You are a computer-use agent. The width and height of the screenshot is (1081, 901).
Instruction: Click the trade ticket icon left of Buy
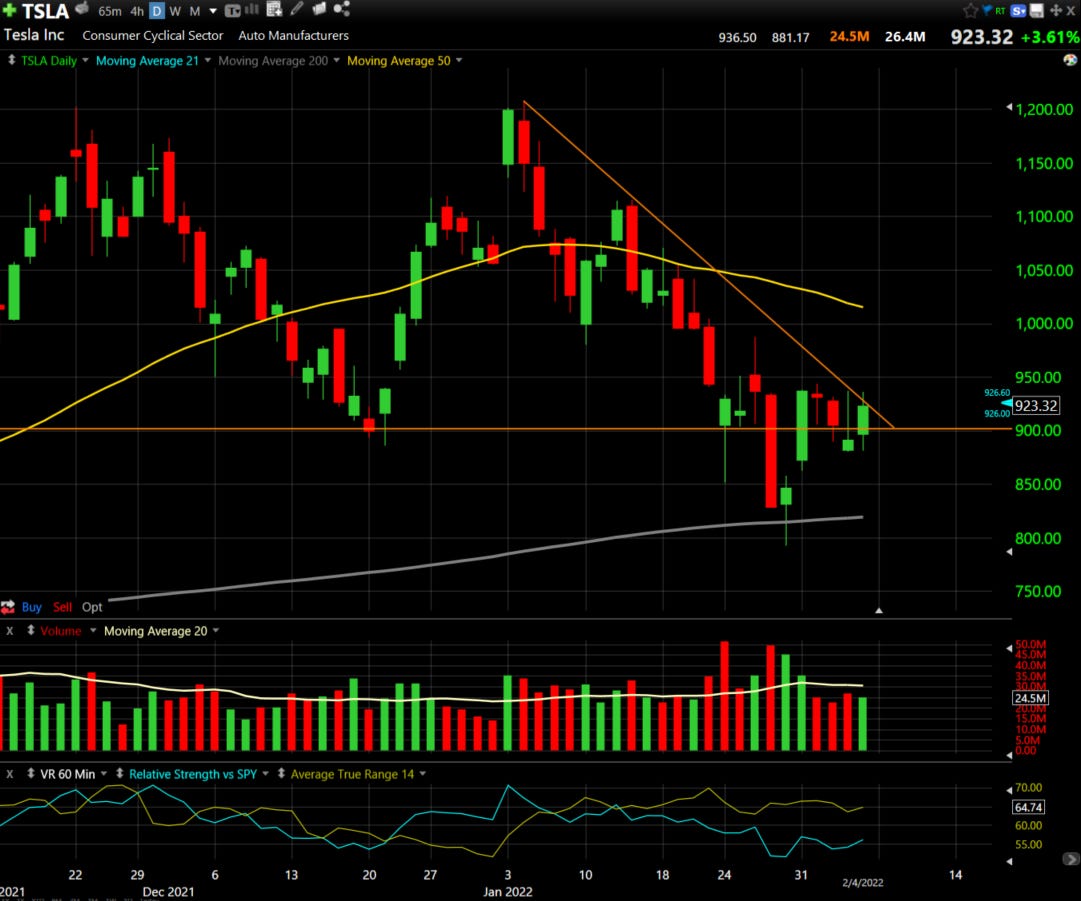click(x=8, y=607)
